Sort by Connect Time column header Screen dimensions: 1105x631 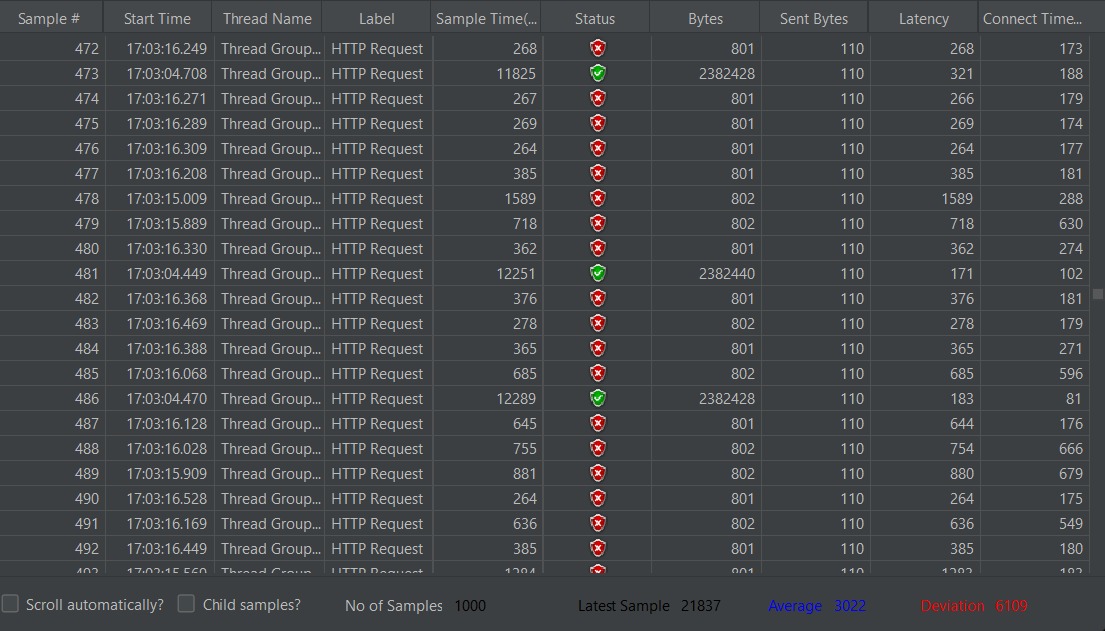click(1032, 18)
